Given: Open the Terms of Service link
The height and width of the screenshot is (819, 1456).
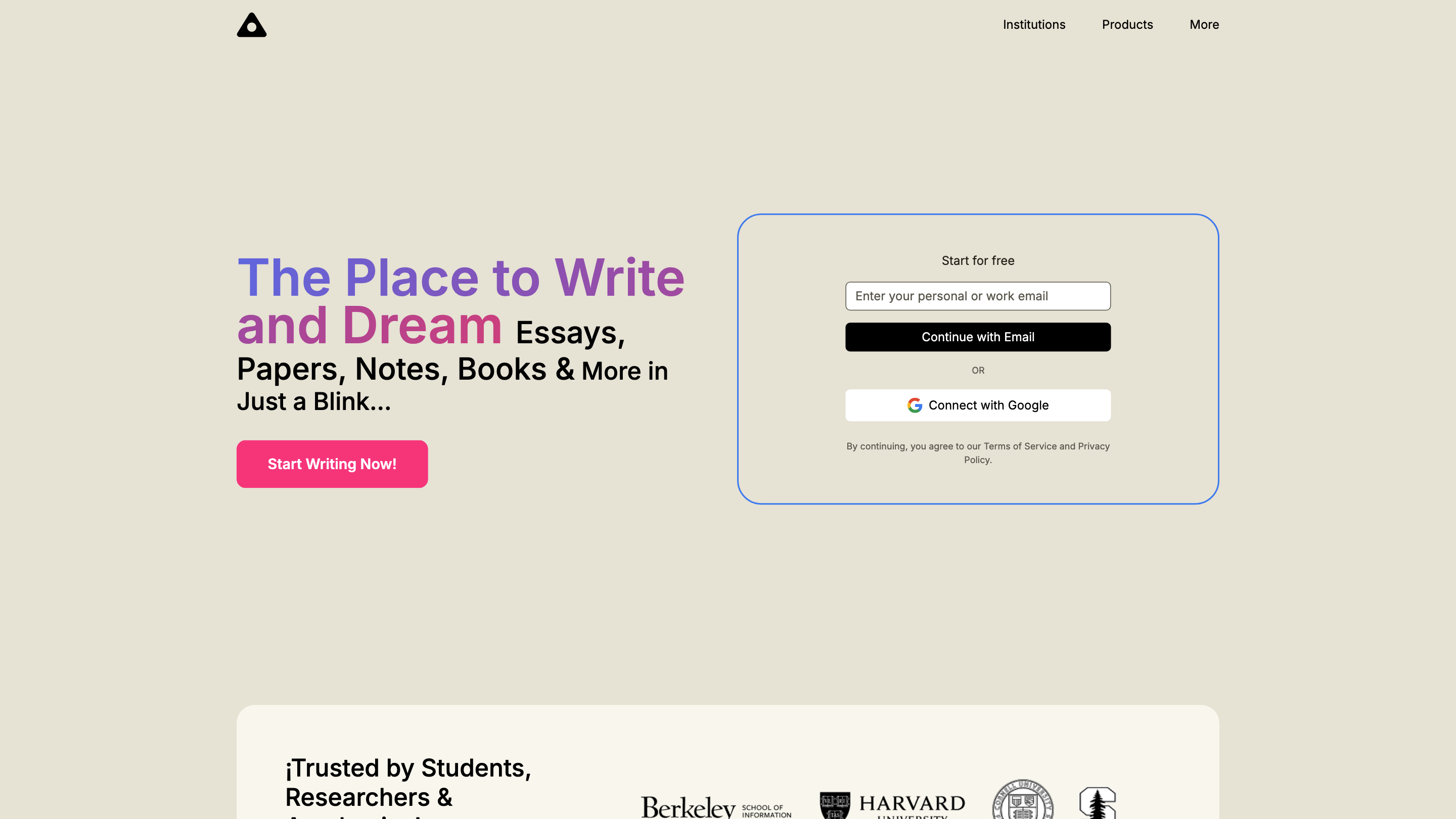Looking at the screenshot, I should tap(1020, 446).
